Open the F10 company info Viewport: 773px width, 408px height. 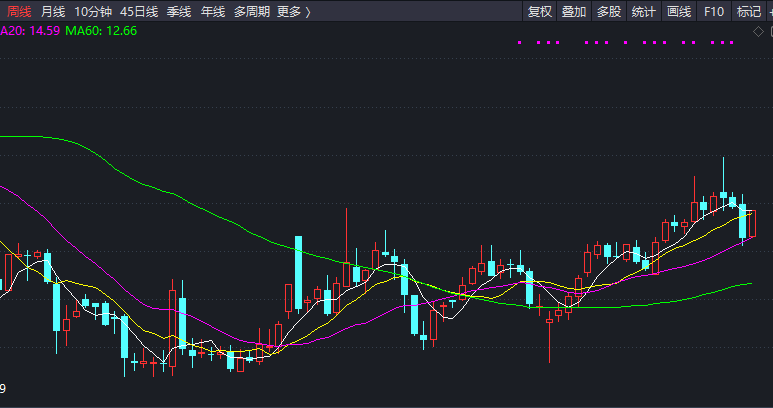(714, 11)
